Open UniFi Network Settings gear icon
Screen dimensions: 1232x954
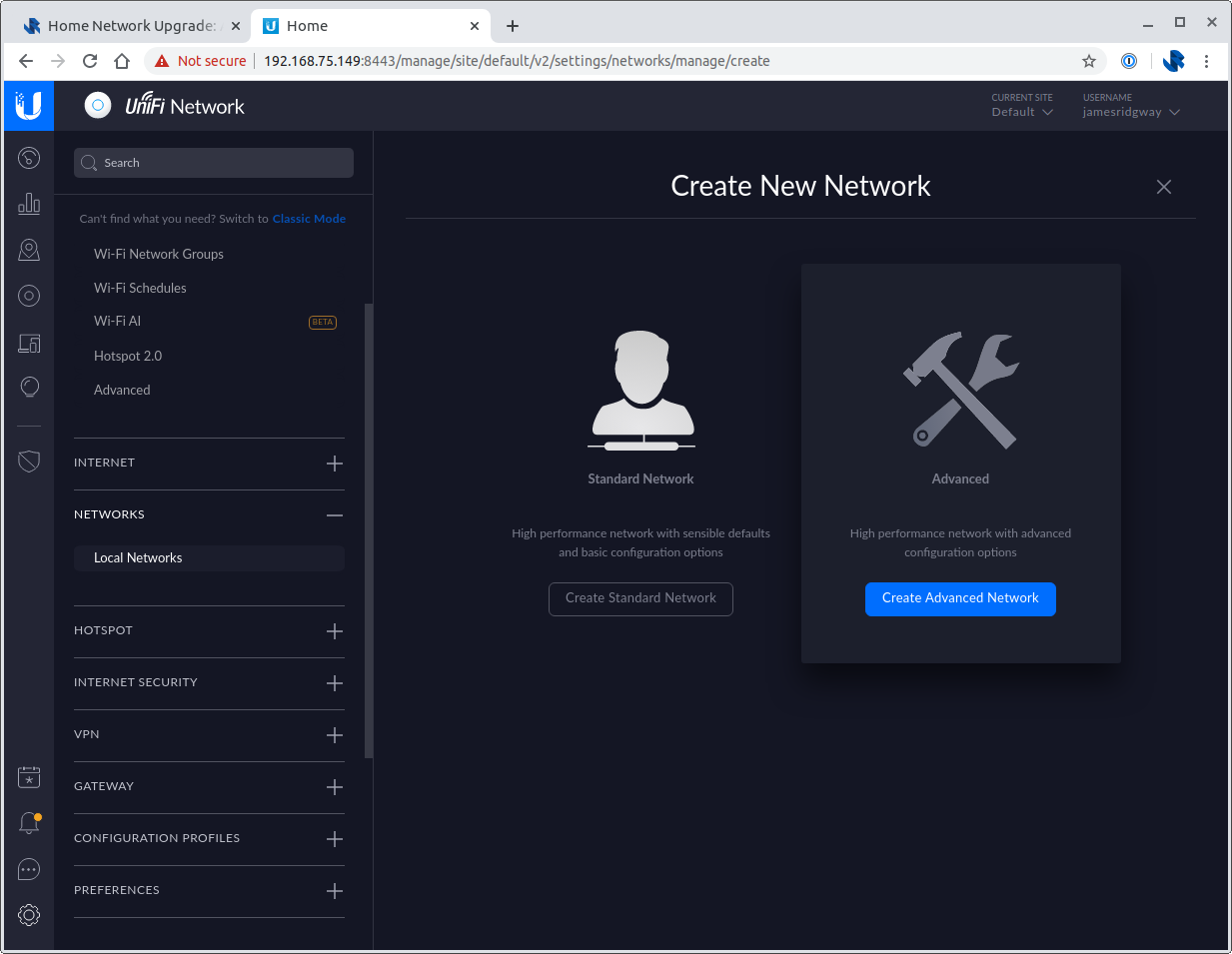[x=28, y=914]
